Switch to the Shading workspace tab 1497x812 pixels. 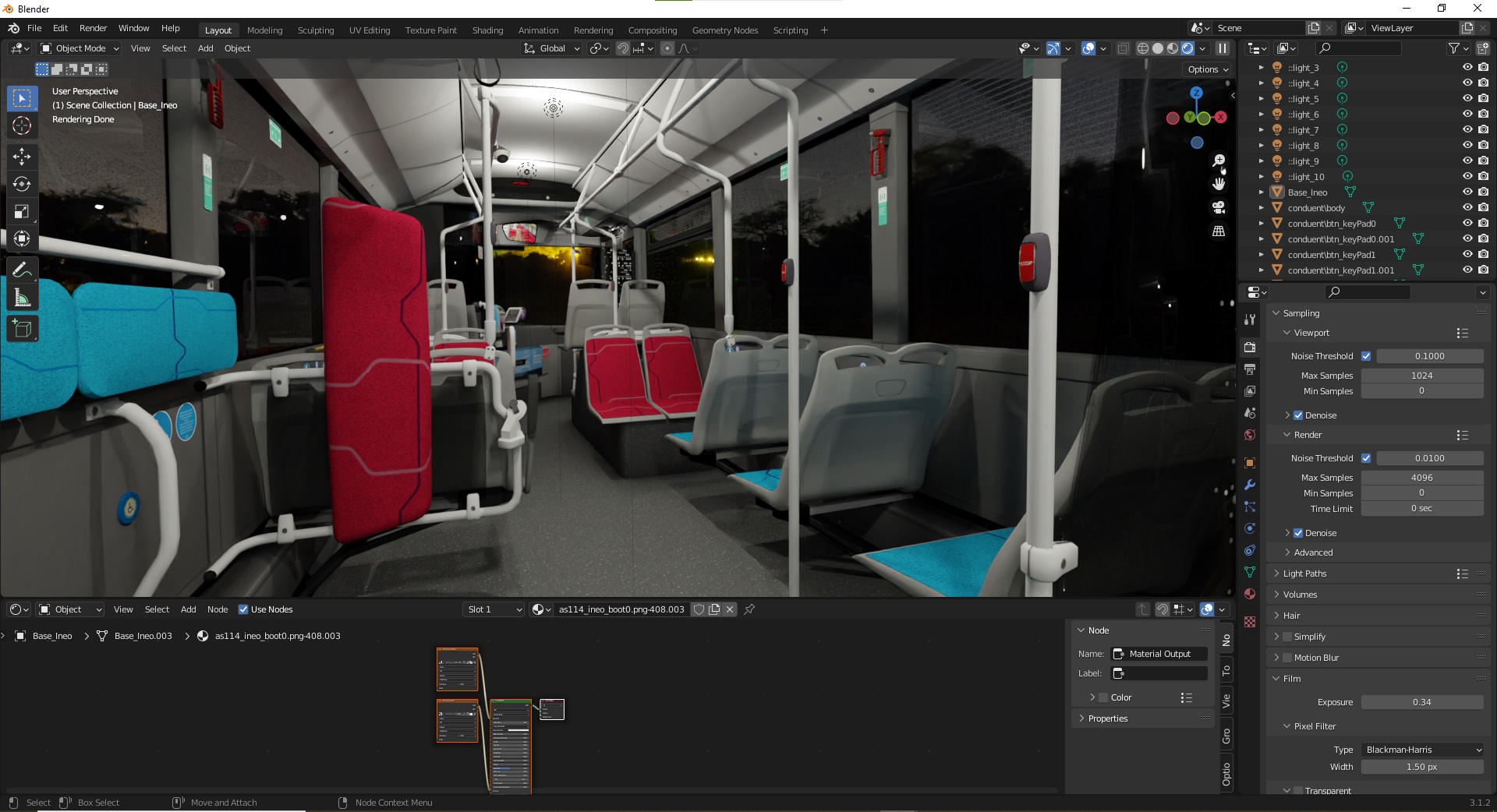click(x=487, y=30)
